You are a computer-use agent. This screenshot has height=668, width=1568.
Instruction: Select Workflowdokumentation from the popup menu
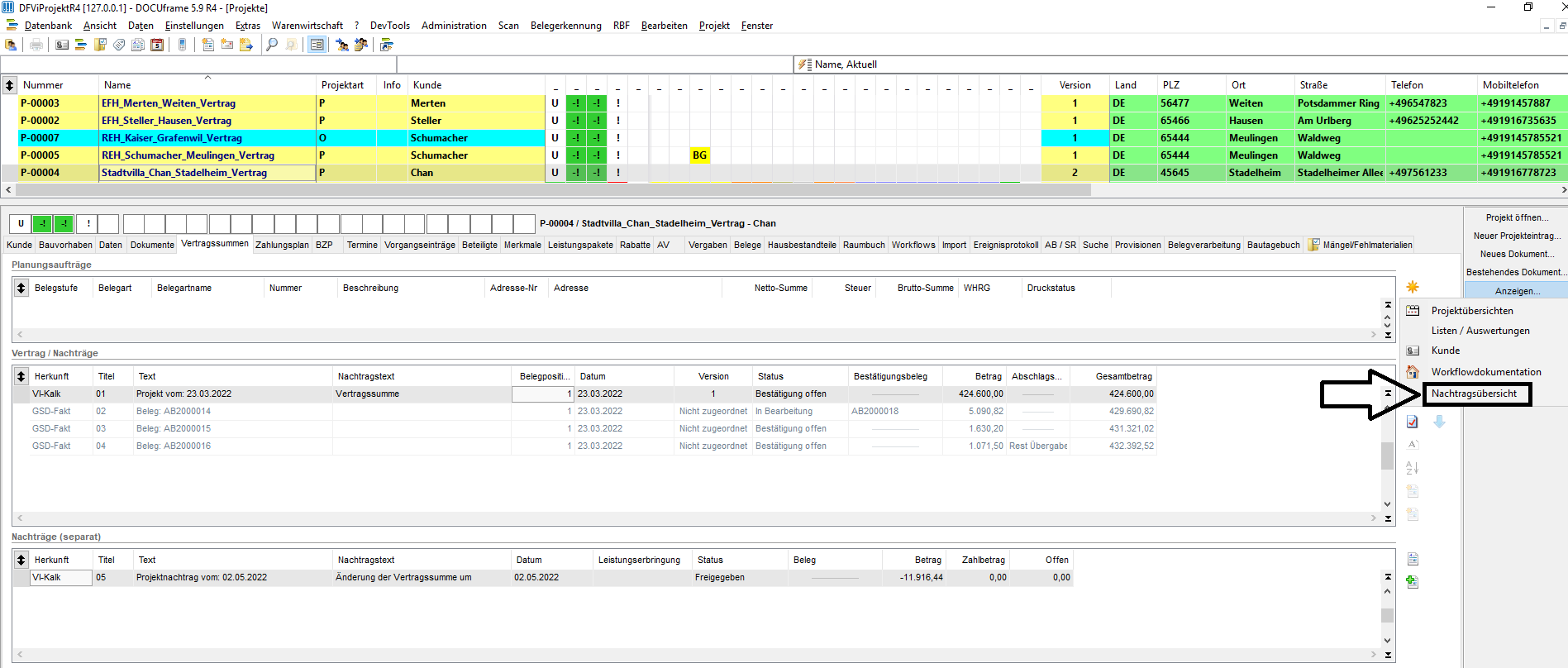pyautogui.click(x=1486, y=372)
